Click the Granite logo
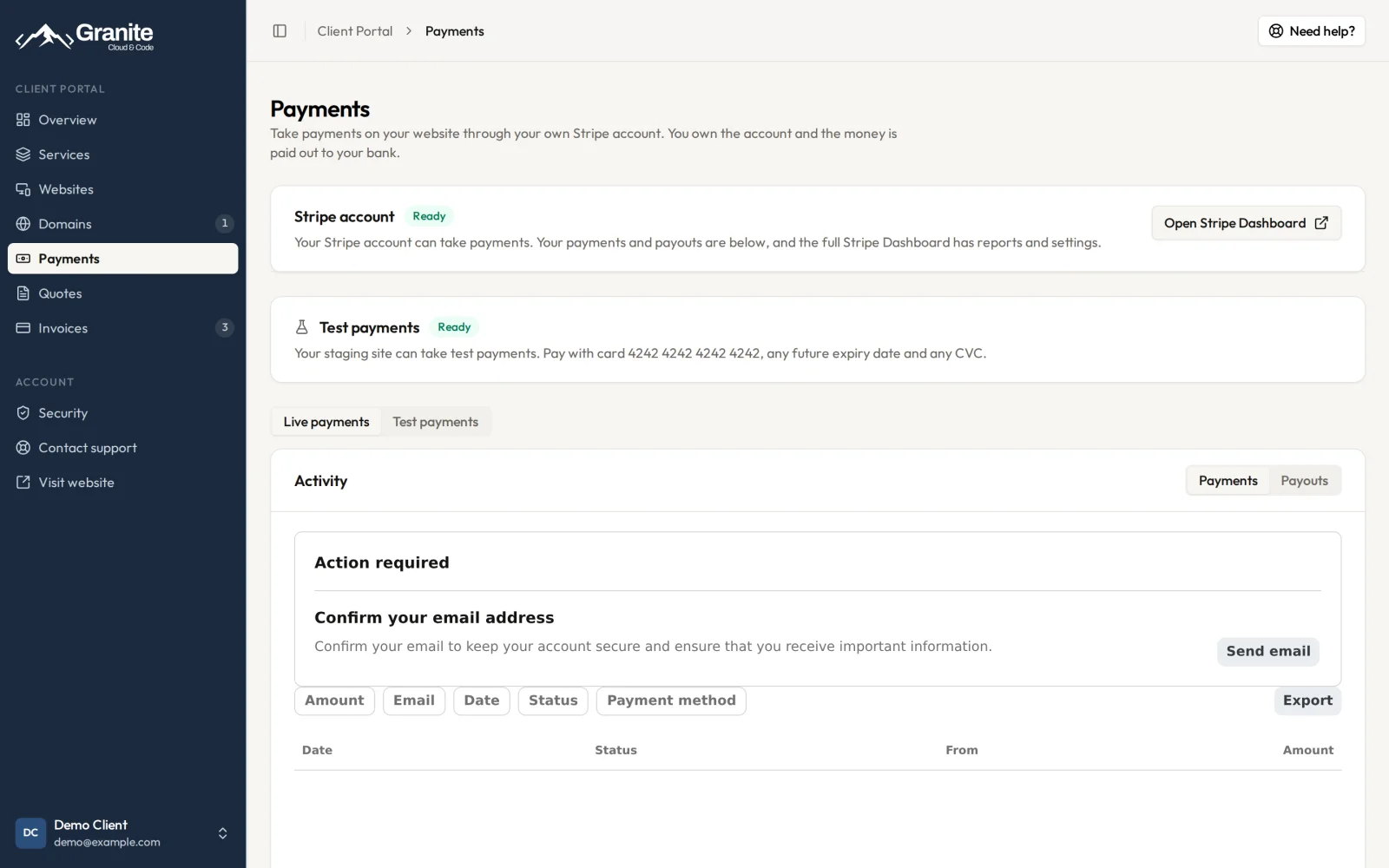1389x868 pixels. [x=84, y=36]
